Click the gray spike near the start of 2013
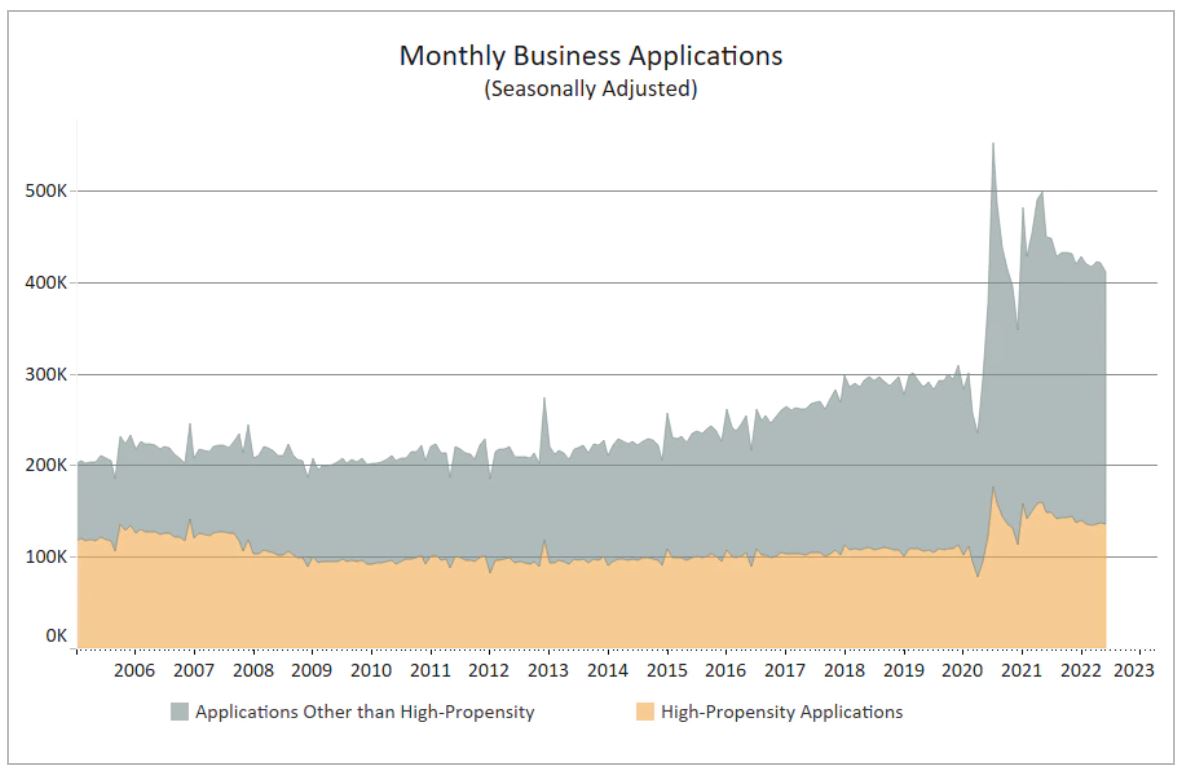Viewport: 1186px width, 773px height. coord(544,403)
